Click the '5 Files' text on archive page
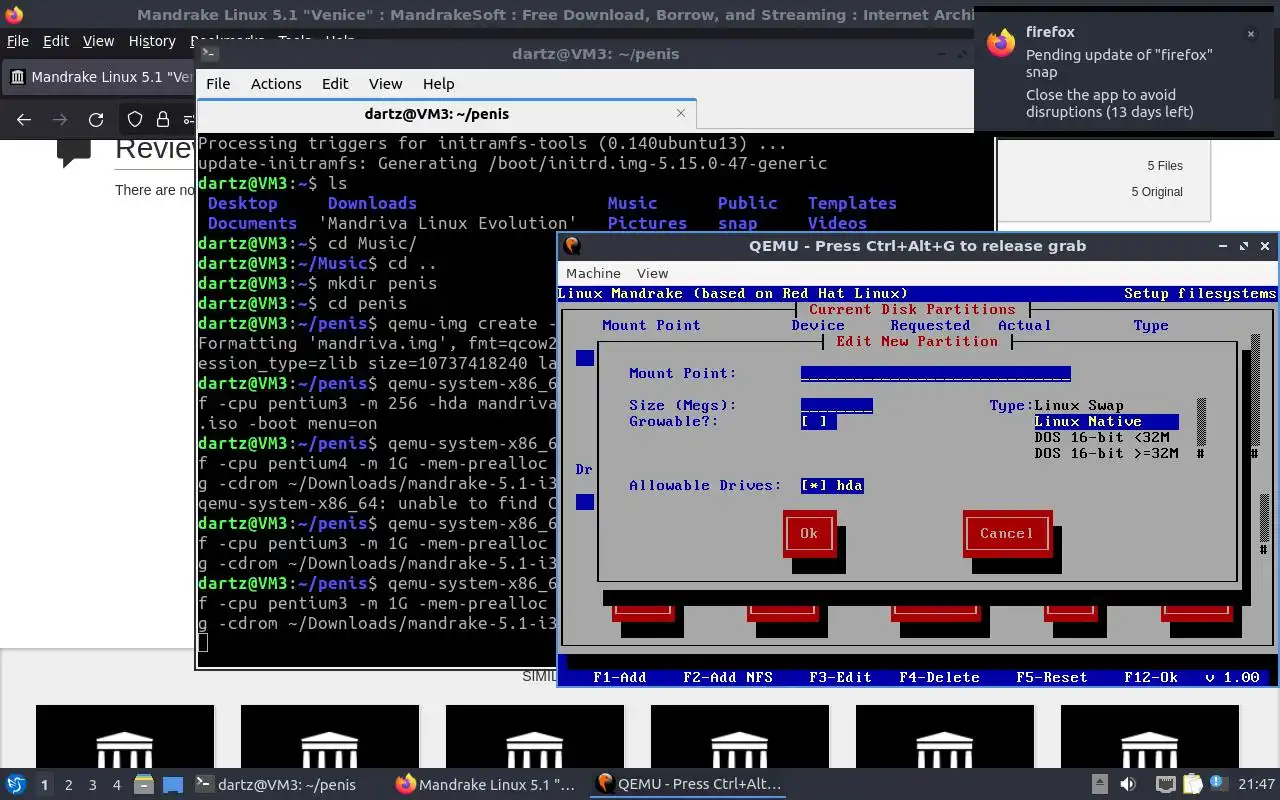This screenshot has height=800, width=1280. pyautogui.click(x=1165, y=166)
